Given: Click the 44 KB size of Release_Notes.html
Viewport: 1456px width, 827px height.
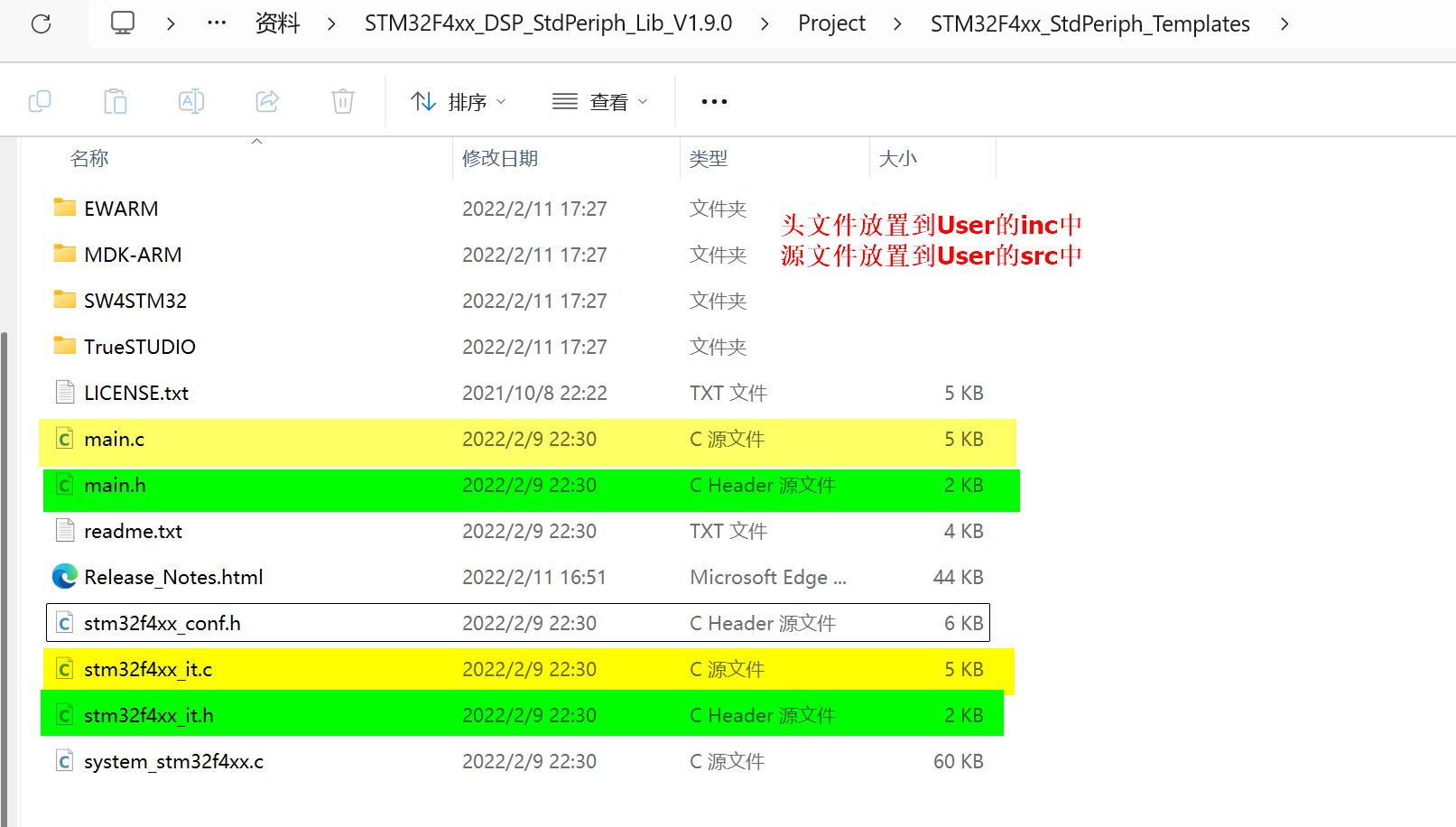Looking at the screenshot, I should click(x=958, y=577).
